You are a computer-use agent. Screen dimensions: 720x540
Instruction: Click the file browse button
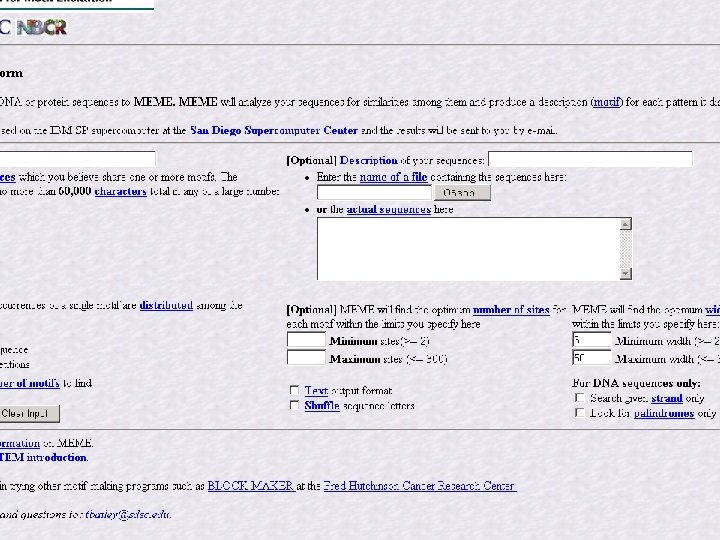coord(462,192)
